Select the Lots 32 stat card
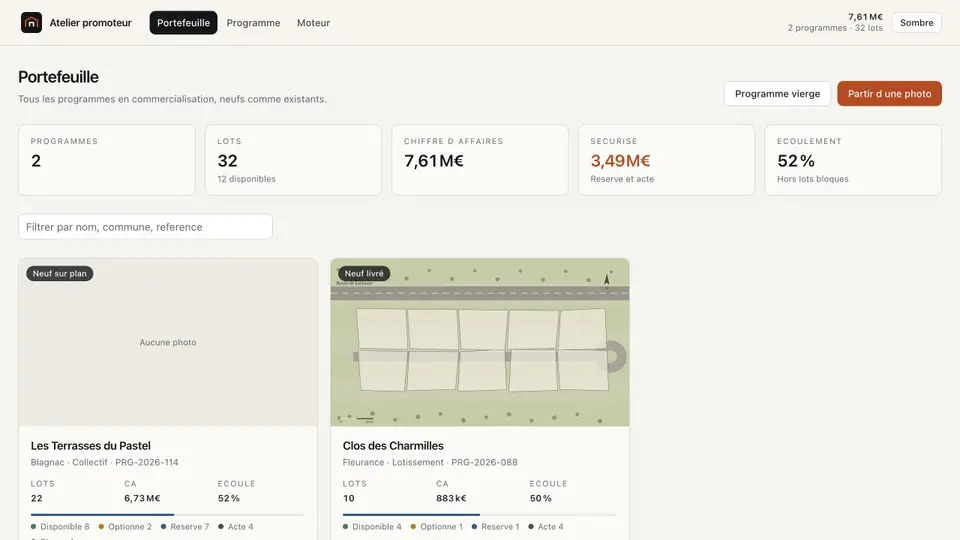The height and width of the screenshot is (540, 960). coord(293,160)
